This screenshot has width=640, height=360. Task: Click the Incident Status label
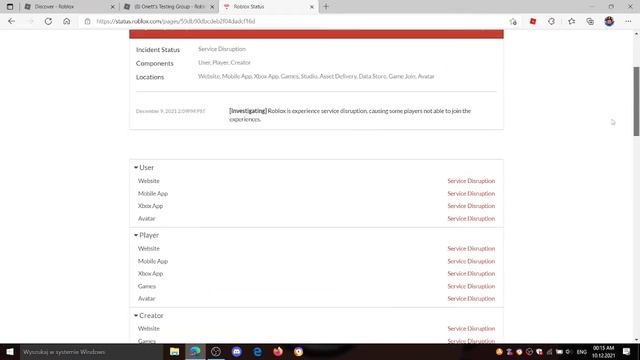tap(158, 50)
